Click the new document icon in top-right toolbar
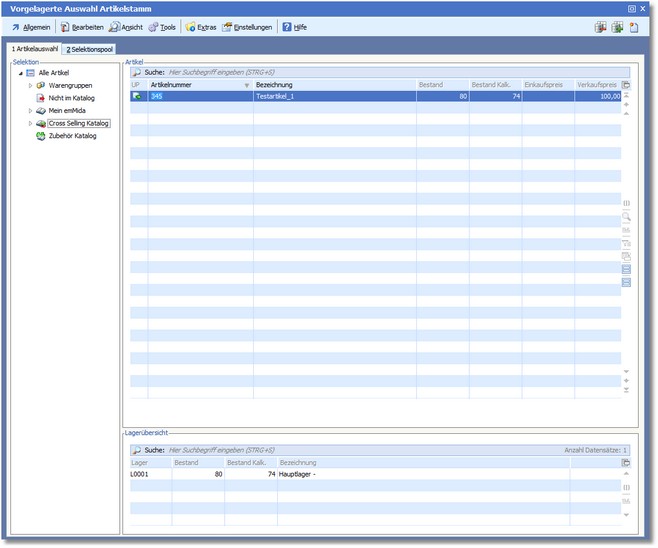The height and width of the screenshot is (548, 658). [x=633, y=27]
